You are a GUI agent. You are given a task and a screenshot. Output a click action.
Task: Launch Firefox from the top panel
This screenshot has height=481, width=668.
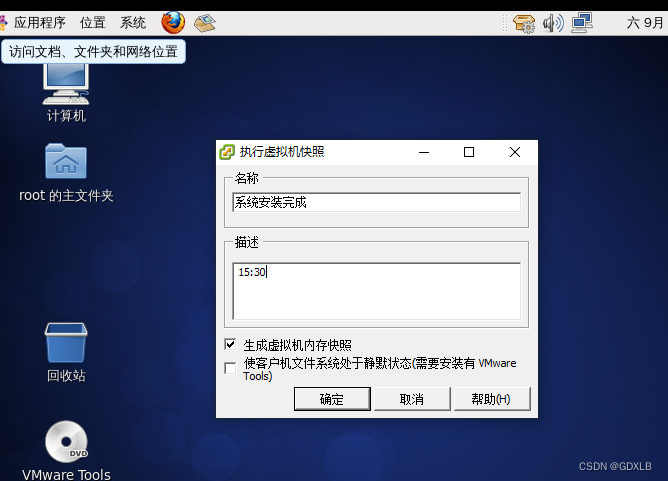173,23
